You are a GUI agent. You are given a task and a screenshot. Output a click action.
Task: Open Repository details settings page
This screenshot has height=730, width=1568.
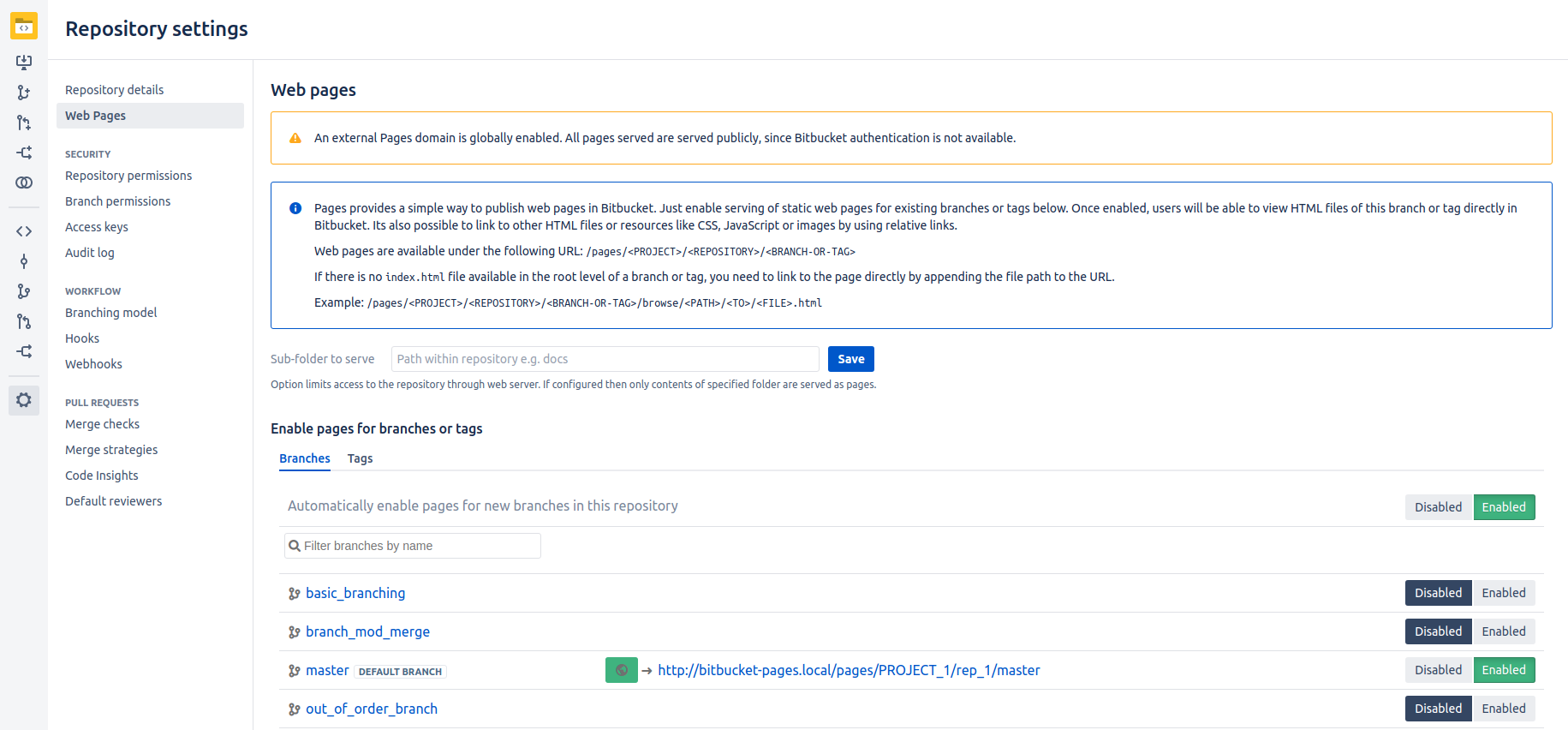pyautogui.click(x=115, y=90)
